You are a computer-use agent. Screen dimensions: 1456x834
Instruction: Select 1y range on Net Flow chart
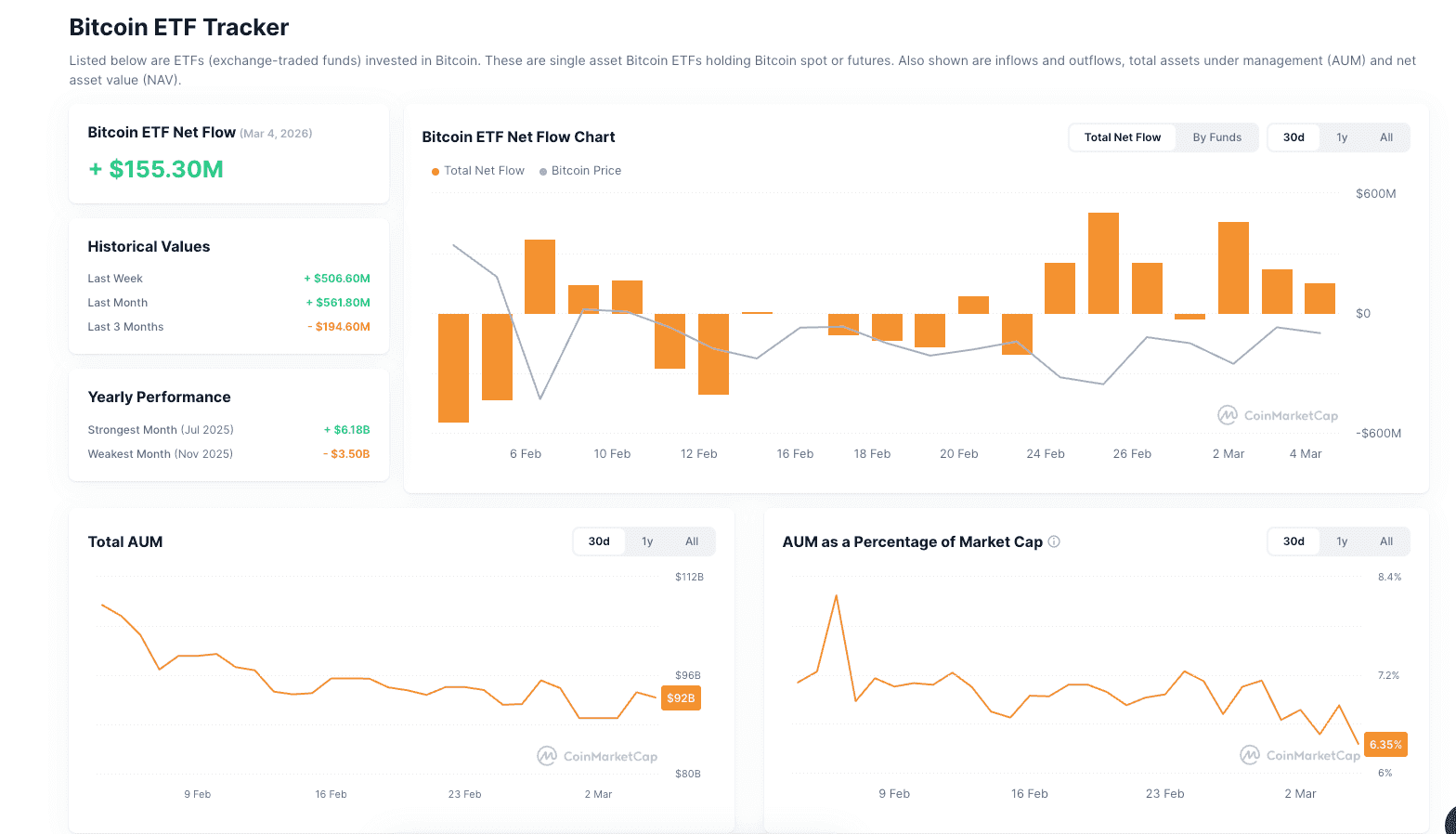[1342, 137]
